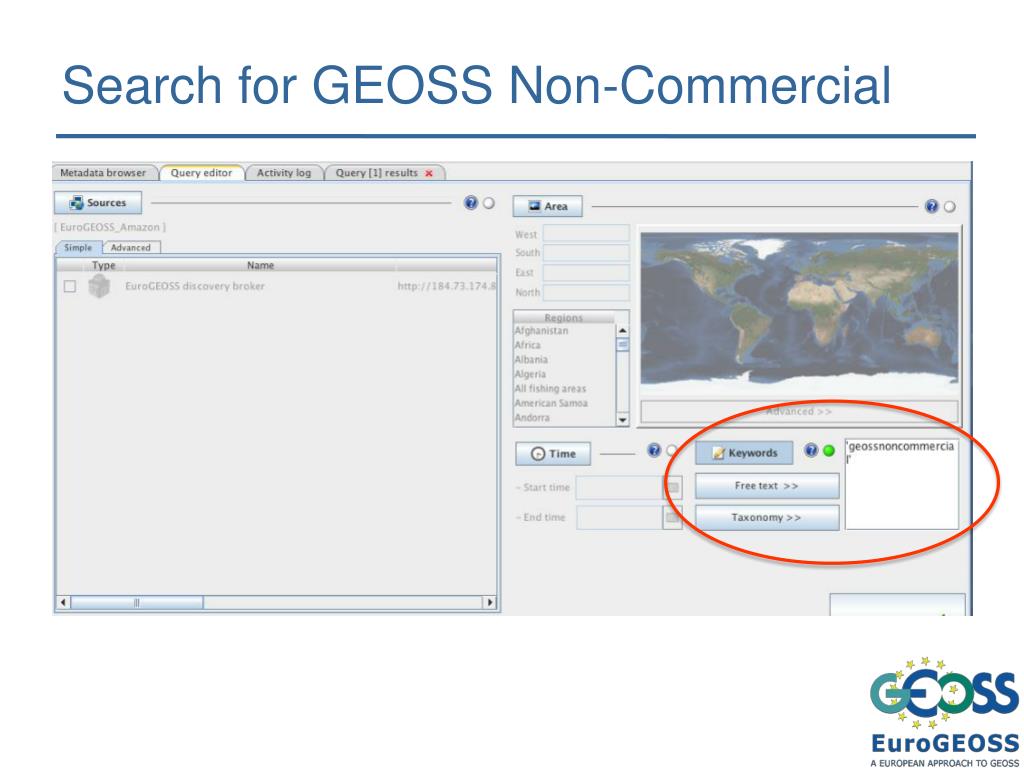Click the world map thumbnail
This screenshot has height=768, width=1024.
(x=799, y=313)
